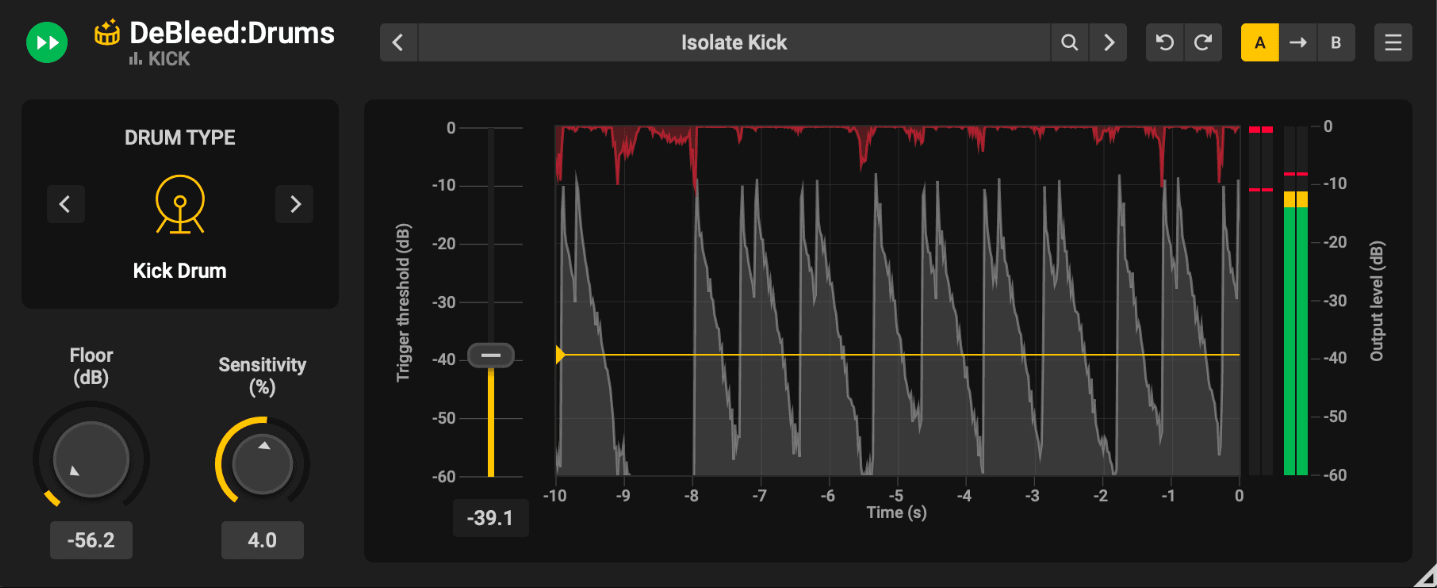Click the Trigger threshold (dB) axis label

click(x=404, y=301)
